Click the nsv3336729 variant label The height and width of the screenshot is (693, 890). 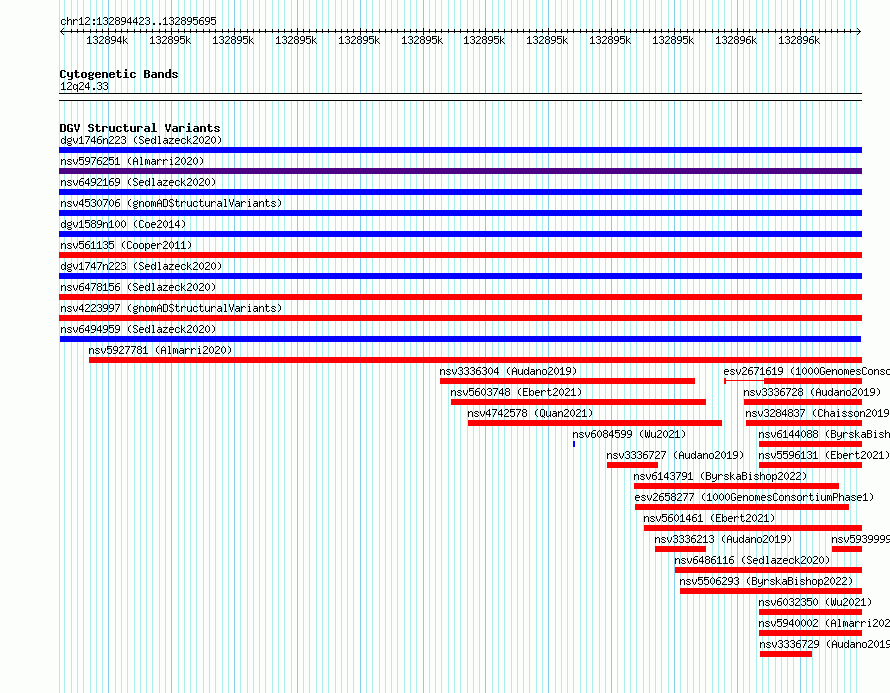click(x=825, y=644)
